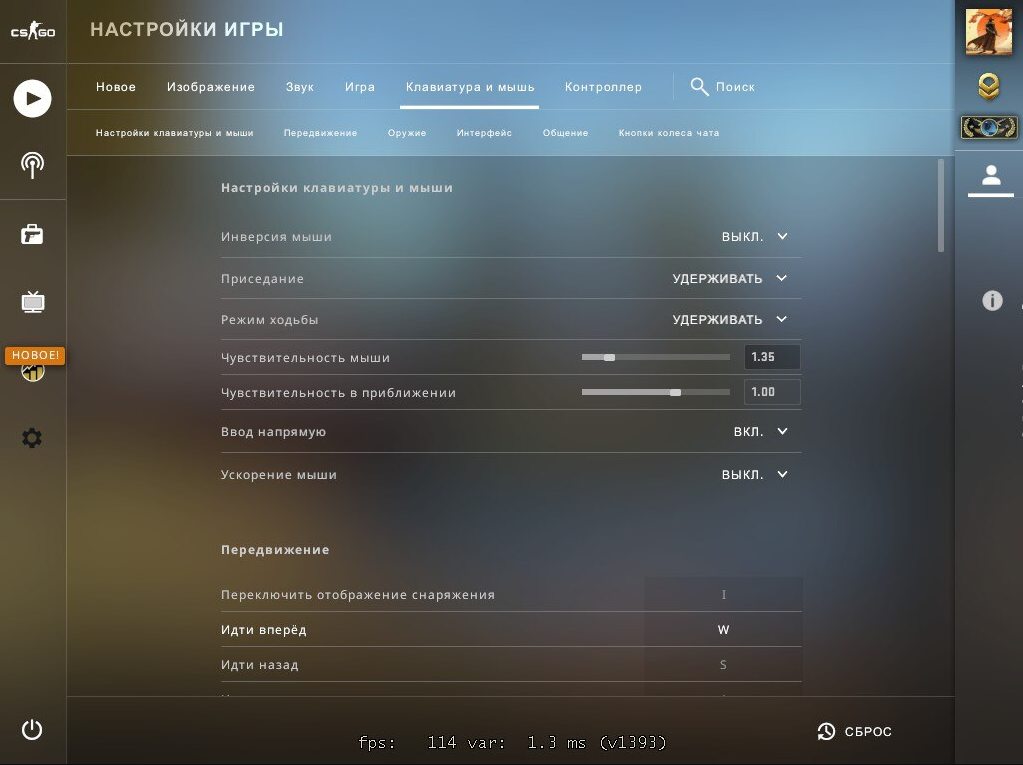Click the fps counter text
Image resolution: width=1023 pixels, height=765 pixels.
click(512, 743)
